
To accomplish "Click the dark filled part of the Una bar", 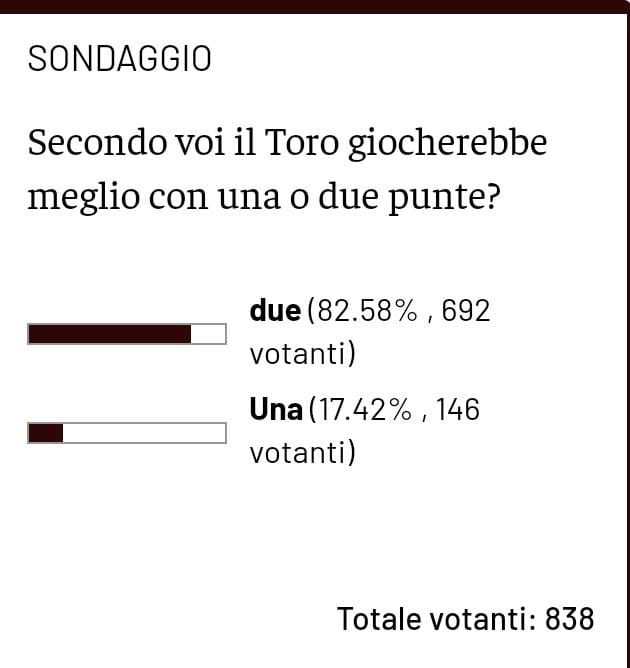I will tap(46, 433).
